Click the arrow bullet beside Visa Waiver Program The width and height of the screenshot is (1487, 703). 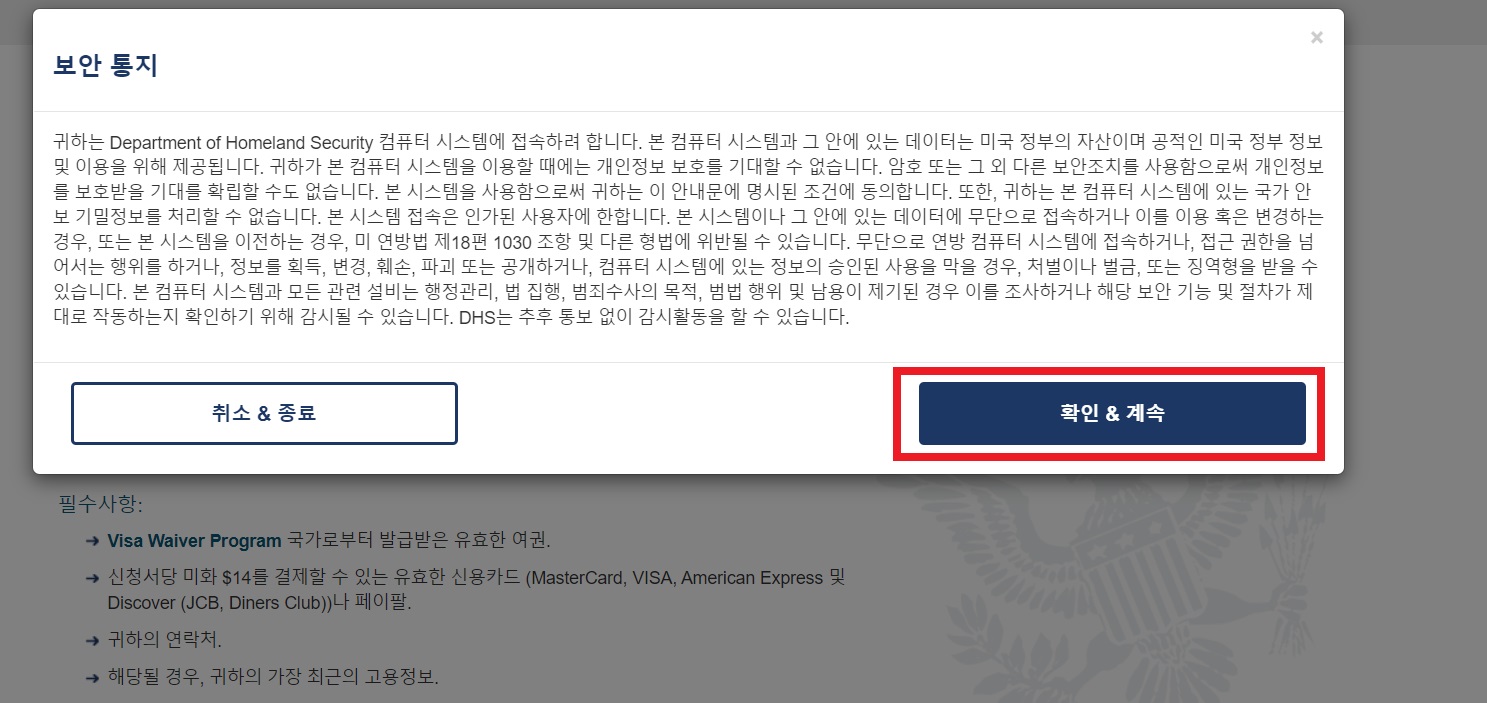click(x=93, y=541)
